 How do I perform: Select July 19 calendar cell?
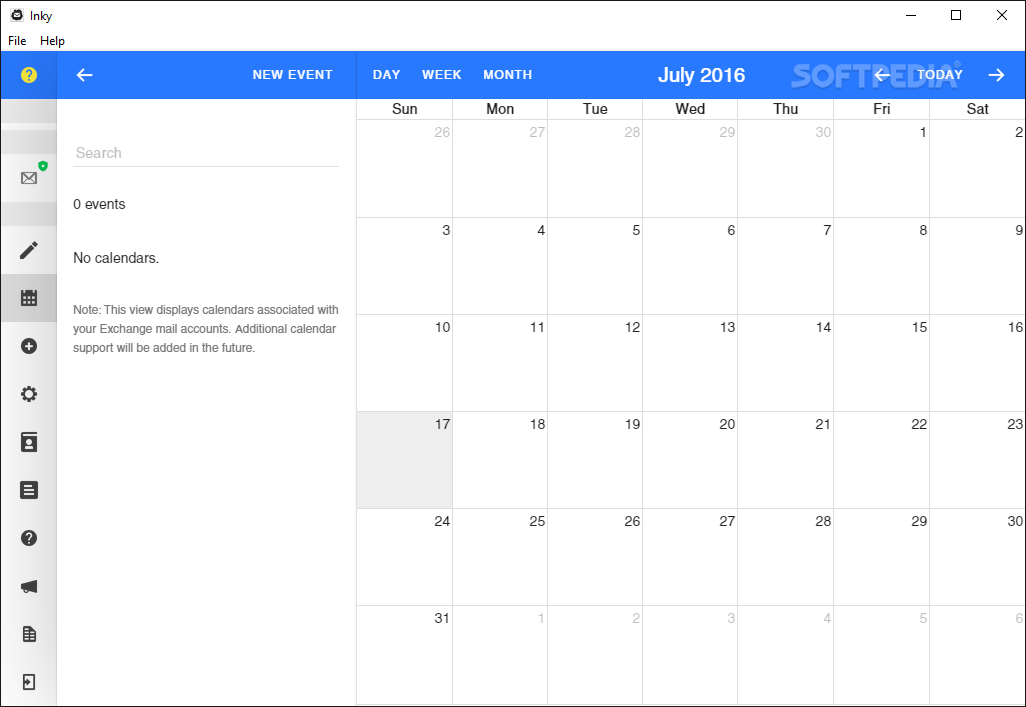click(595, 460)
